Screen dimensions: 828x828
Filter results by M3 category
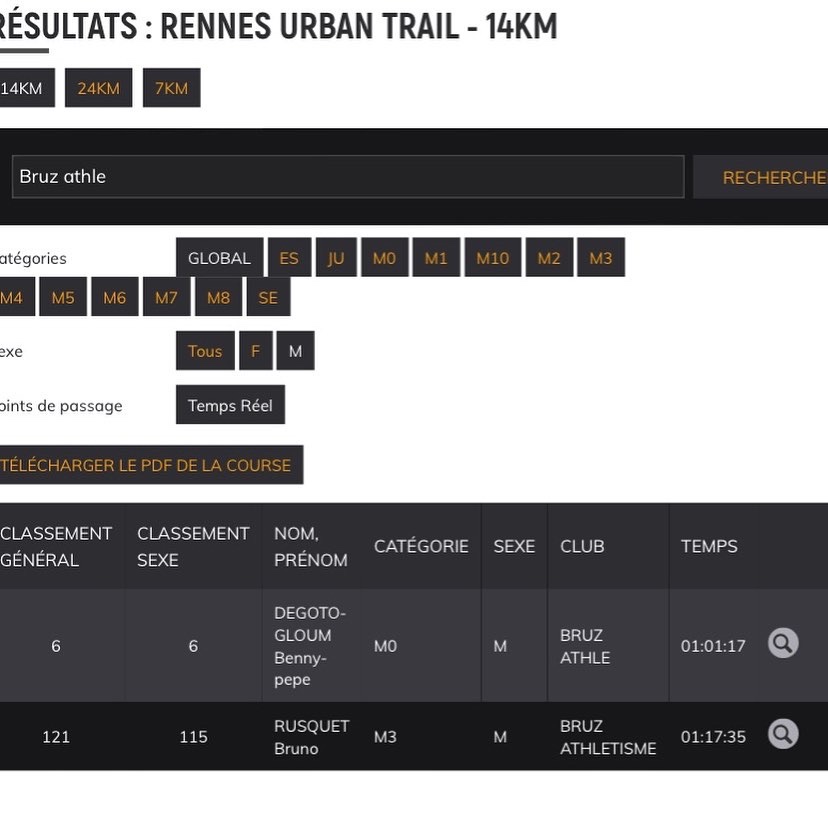[x=600, y=258]
